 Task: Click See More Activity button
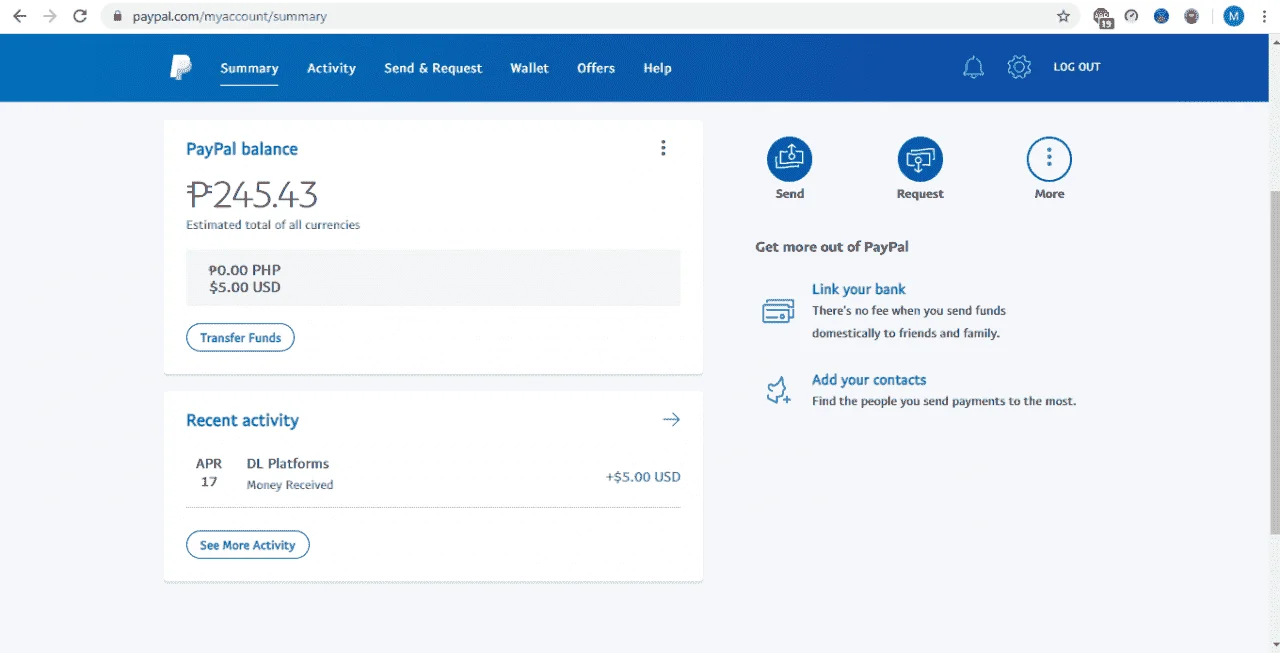coord(247,545)
